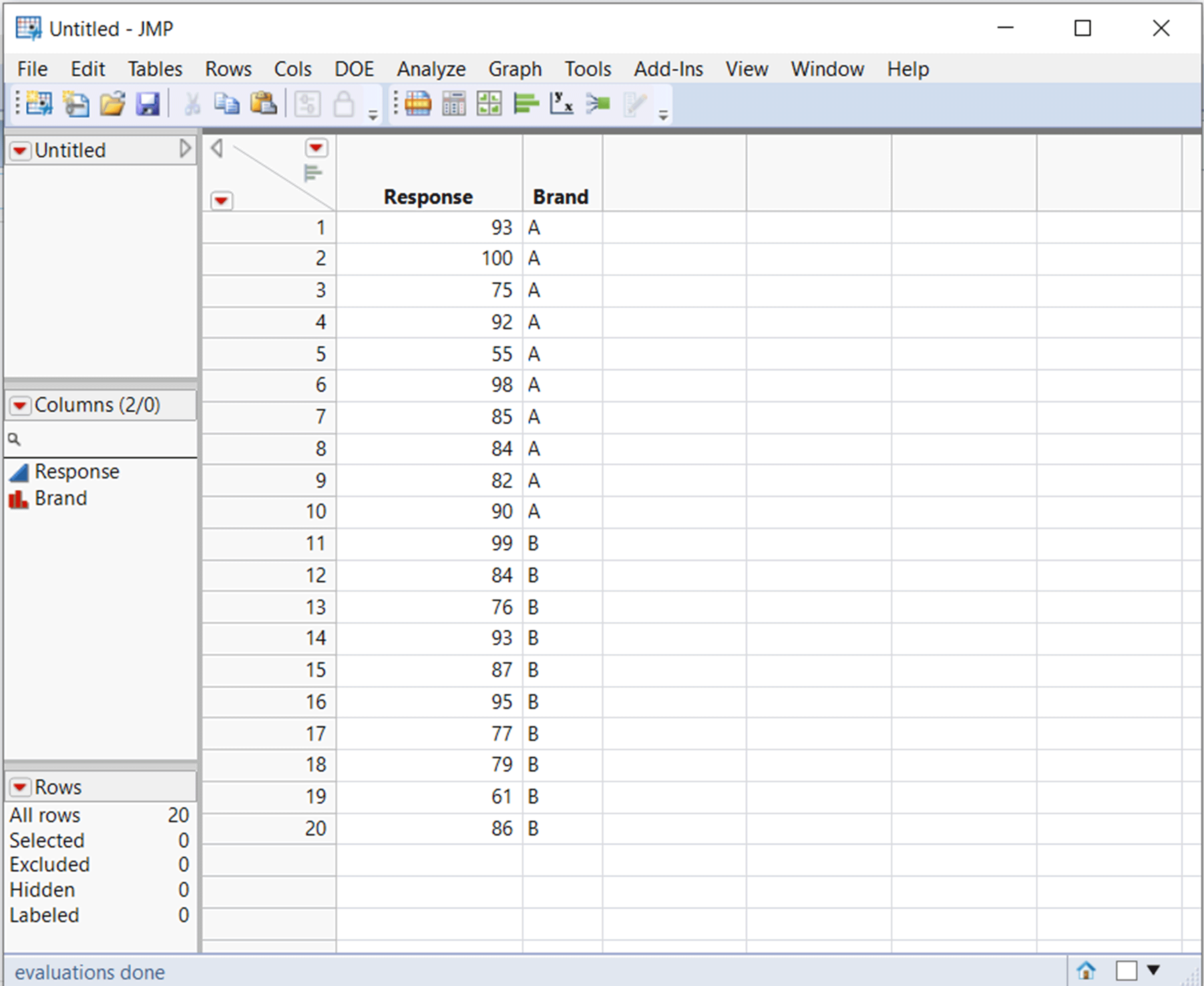
Task: Open the View menu
Action: (x=747, y=69)
